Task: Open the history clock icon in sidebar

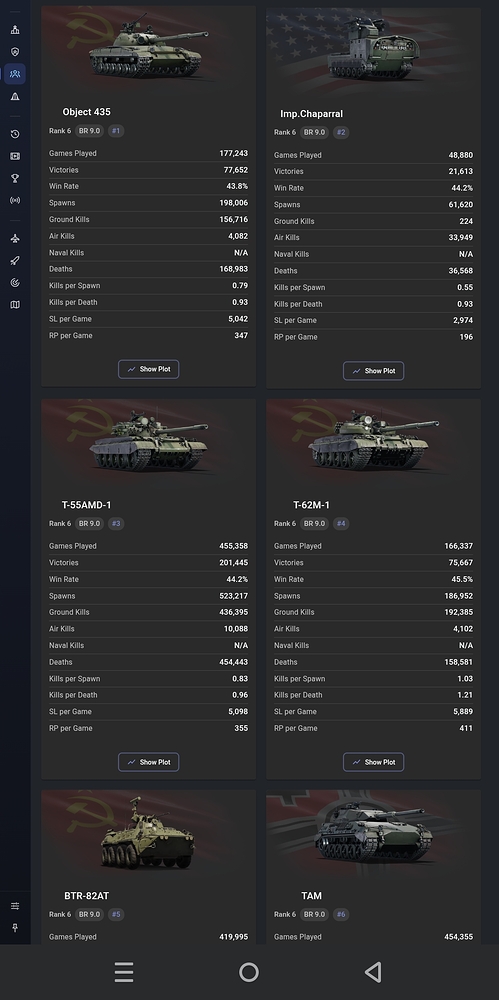Action: pos(15,134)
